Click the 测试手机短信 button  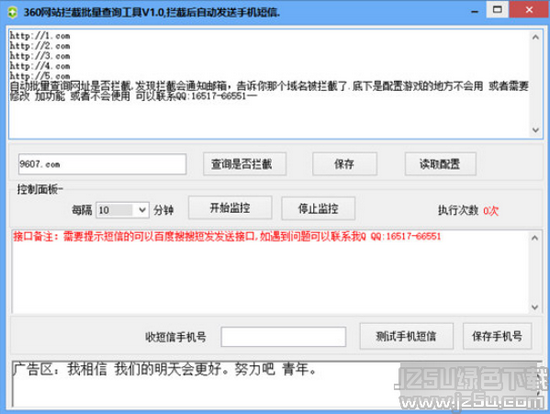(406, 336)
